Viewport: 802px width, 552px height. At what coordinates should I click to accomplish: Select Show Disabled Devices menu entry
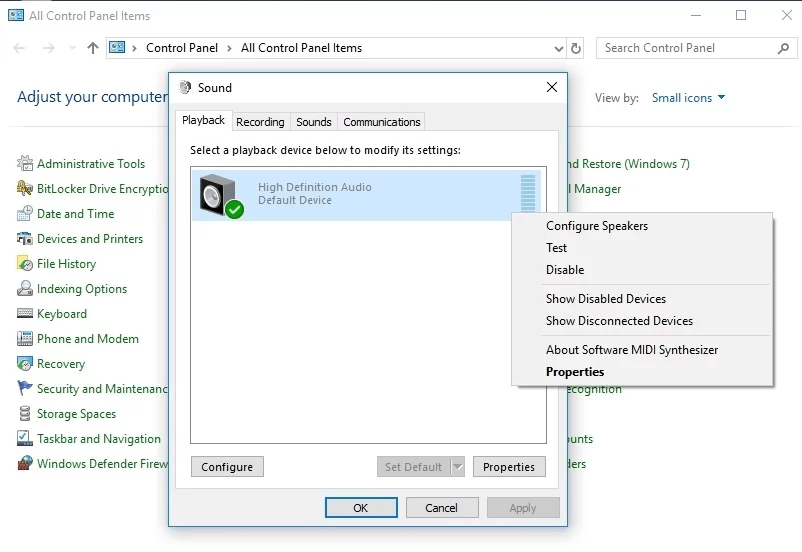pyautogui.click(x=605, y=299)
